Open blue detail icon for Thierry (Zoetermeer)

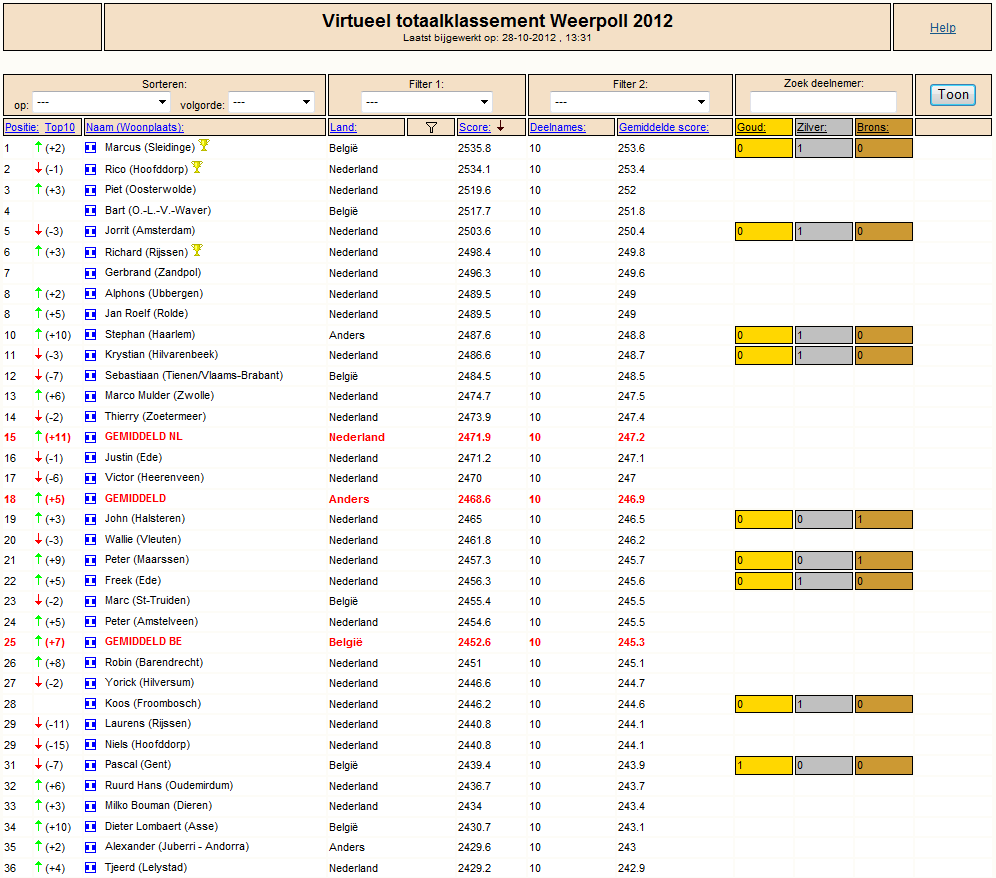[91, 417]
